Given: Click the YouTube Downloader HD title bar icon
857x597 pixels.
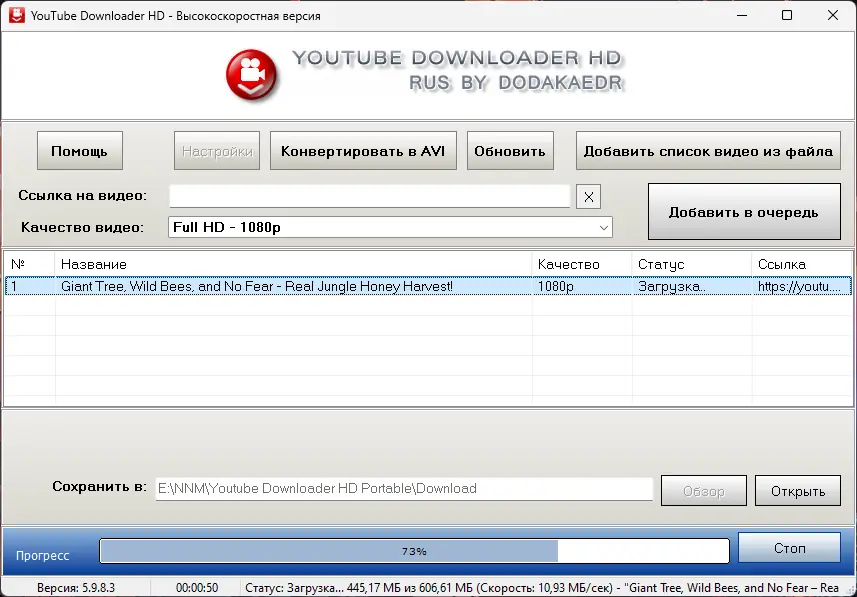Looking at the screenshot, I should (x=16, y=15).
